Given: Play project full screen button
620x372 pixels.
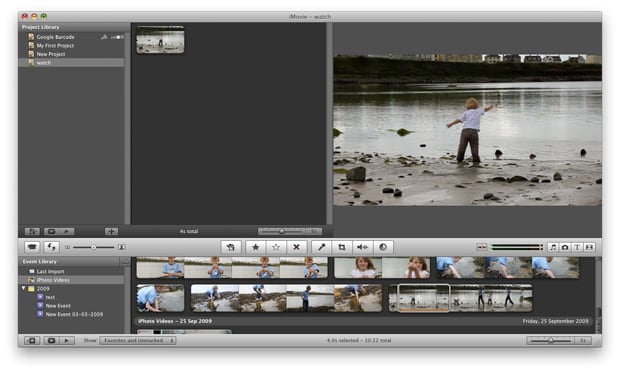Looking at the screenshot, I should (x=51, y=231).
